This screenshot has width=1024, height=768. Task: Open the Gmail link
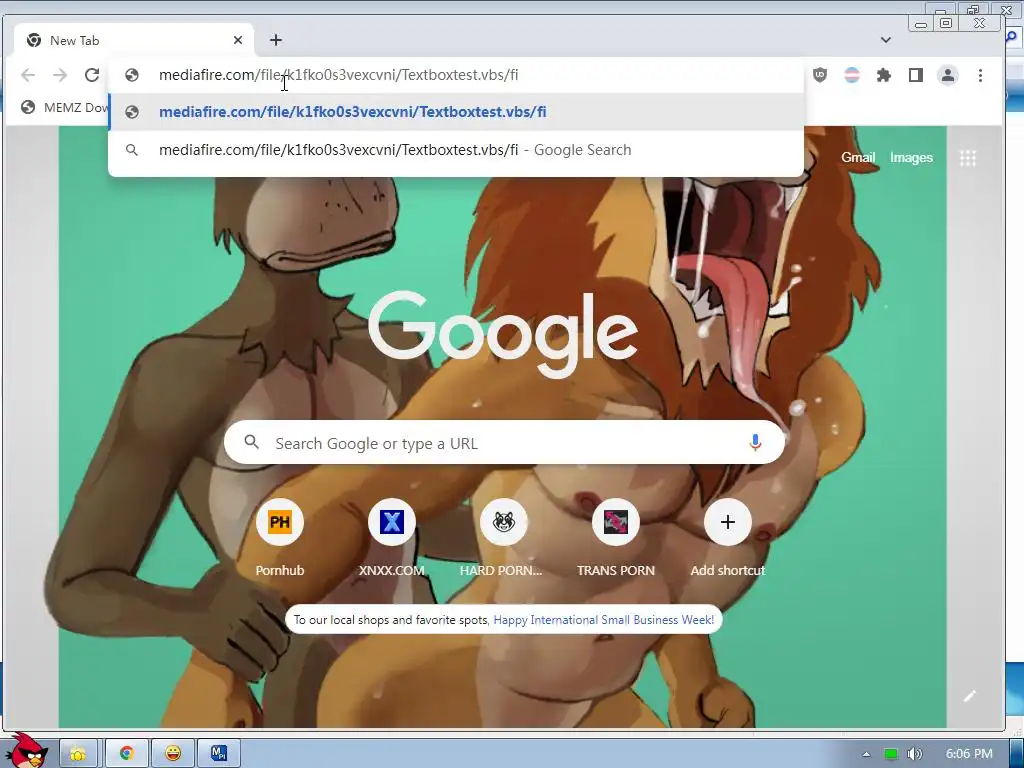[x=857, y=157]
